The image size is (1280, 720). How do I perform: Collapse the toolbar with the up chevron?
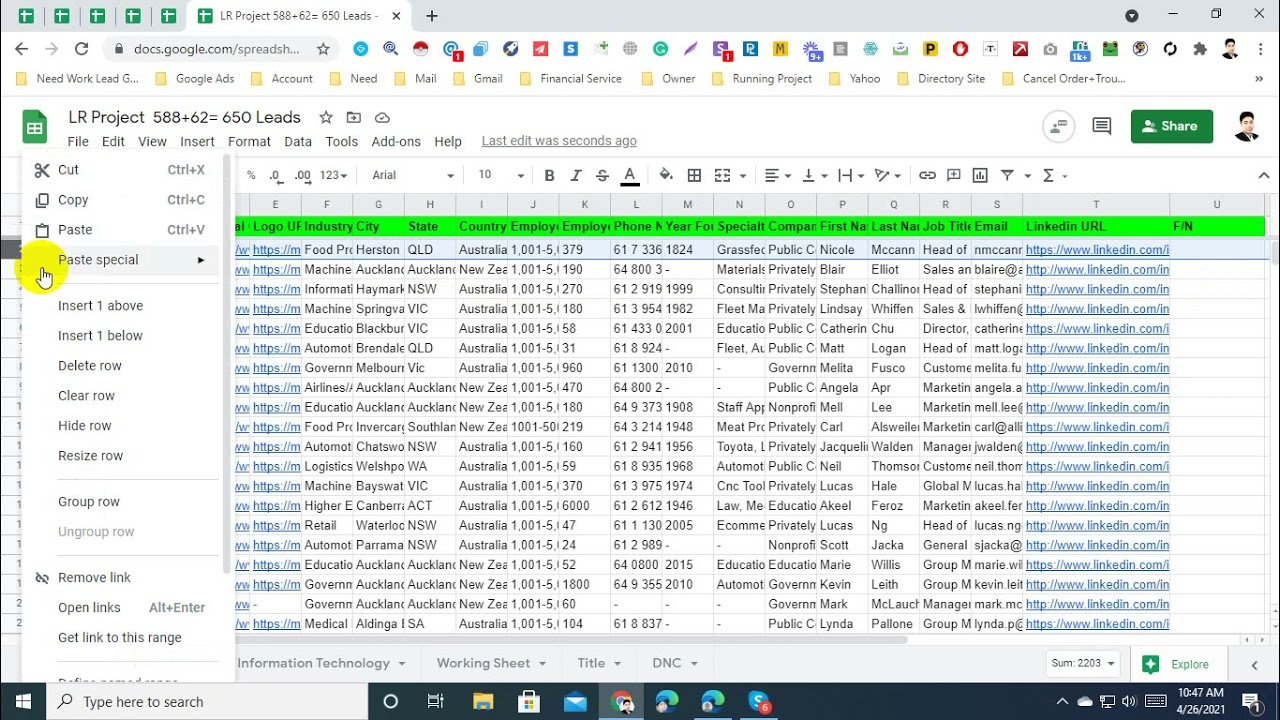click(1264, 175)
